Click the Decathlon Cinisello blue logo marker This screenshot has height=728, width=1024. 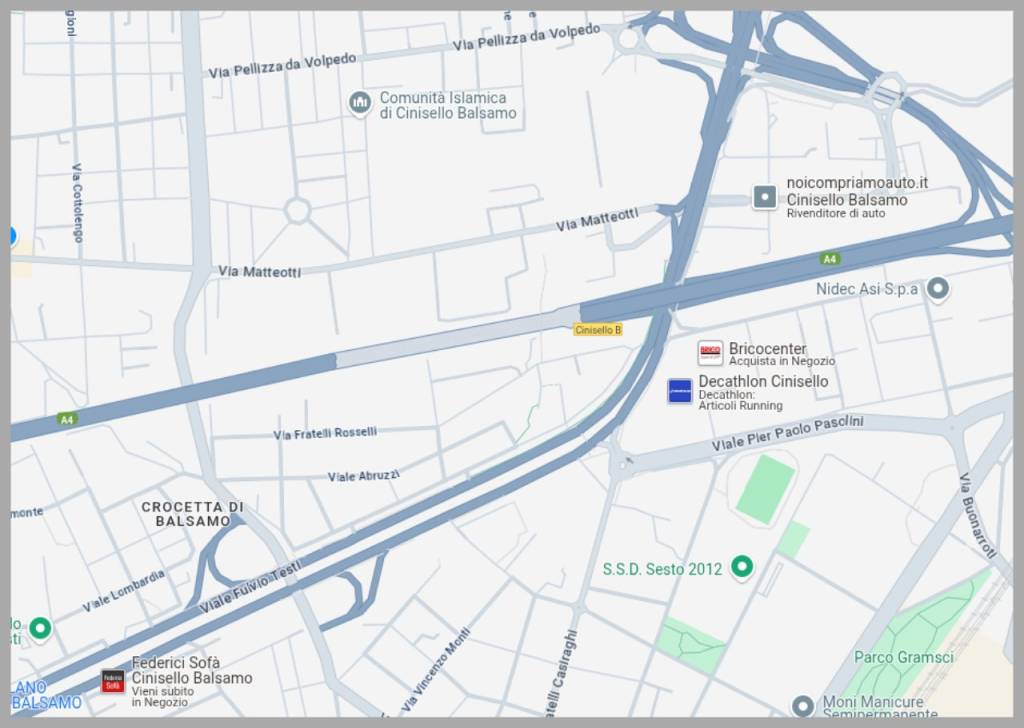click(680, 391)
